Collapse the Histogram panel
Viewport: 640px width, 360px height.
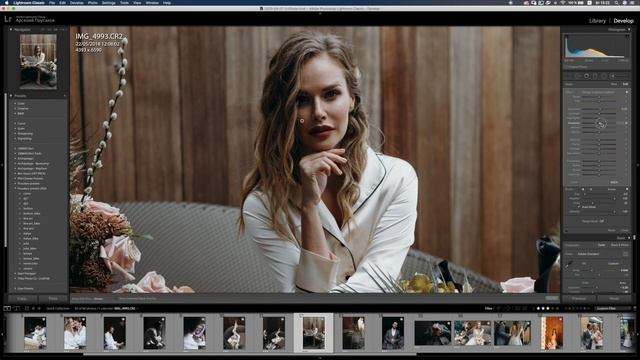(x=629, y=29)
